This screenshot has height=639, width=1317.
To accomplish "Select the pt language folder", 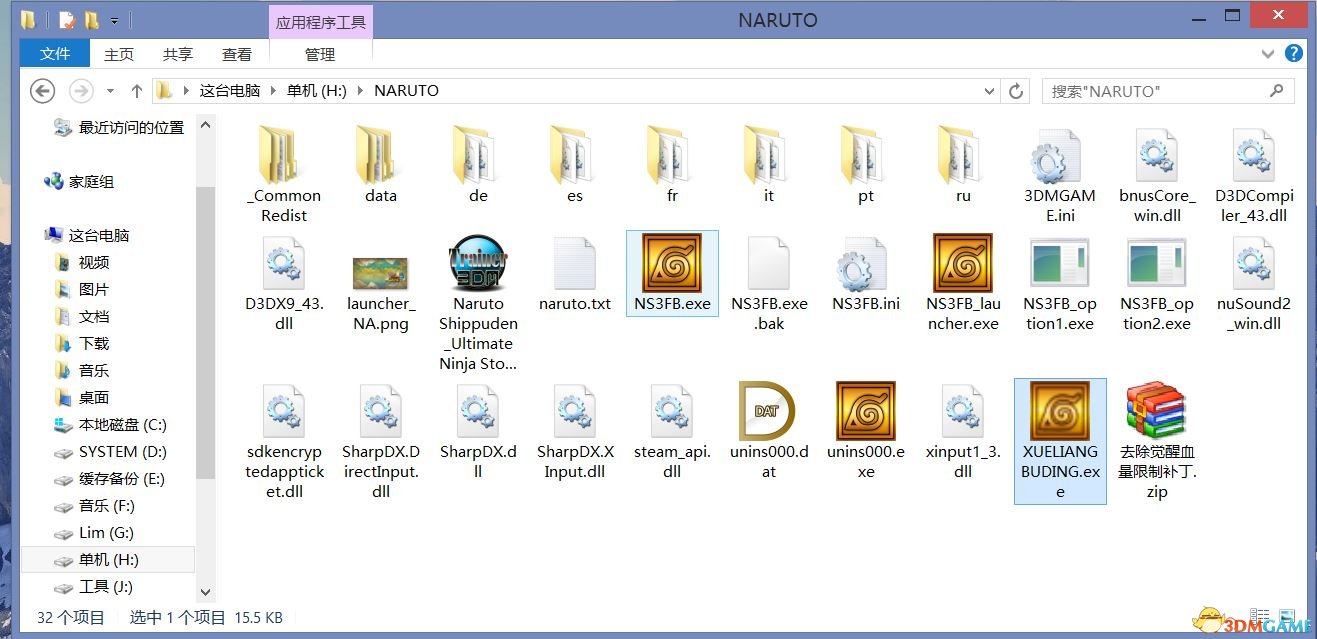I will click(866, 165).
